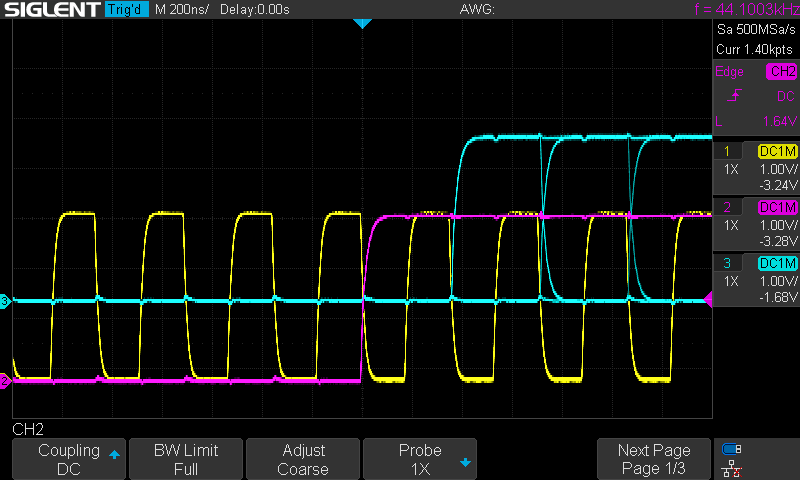Click the CH2 menu title label

28,429
